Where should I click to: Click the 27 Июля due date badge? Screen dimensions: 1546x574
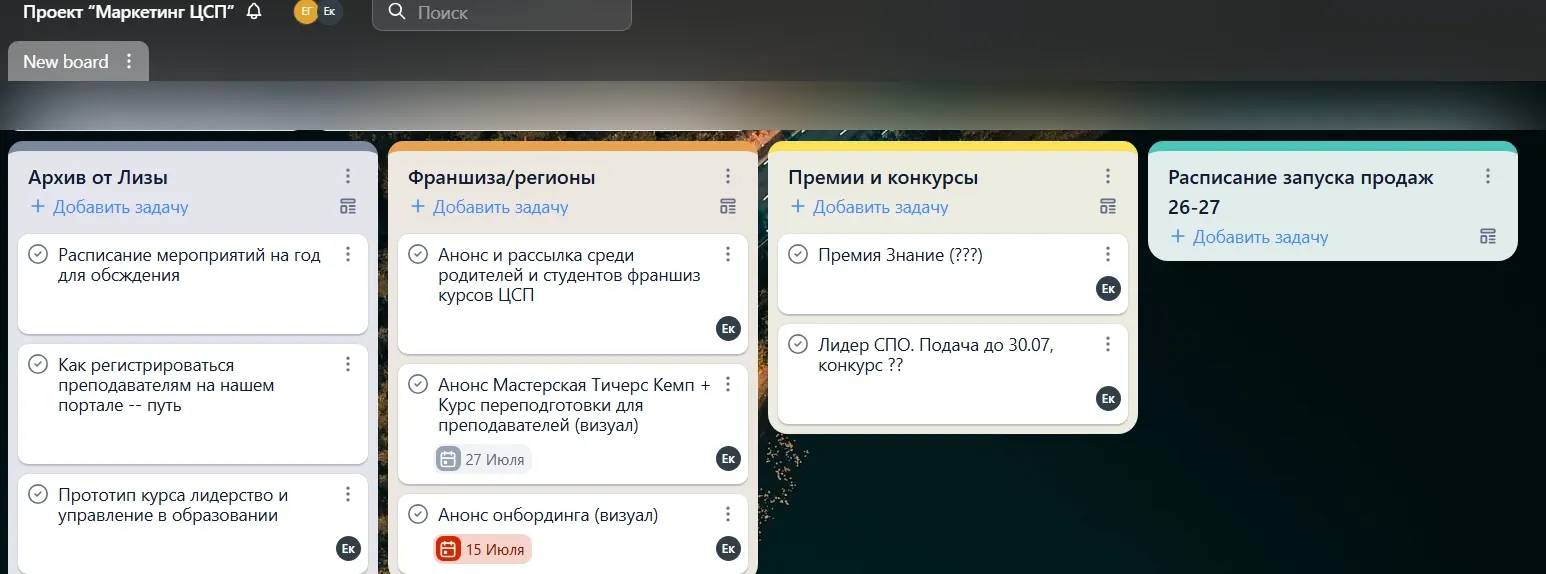pyautogui.click(x=482, y=459)
